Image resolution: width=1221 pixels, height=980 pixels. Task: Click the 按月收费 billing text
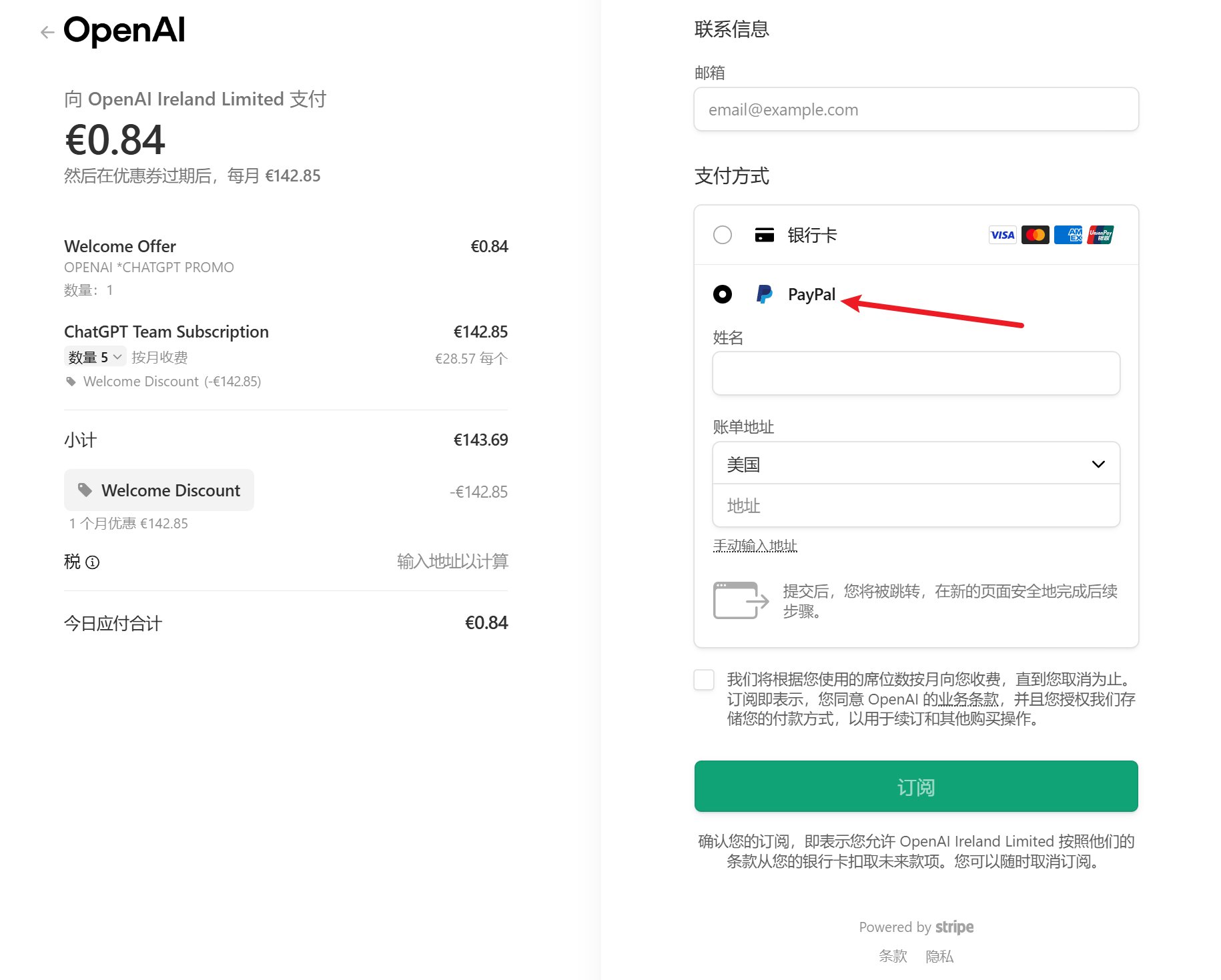(159, 358)
